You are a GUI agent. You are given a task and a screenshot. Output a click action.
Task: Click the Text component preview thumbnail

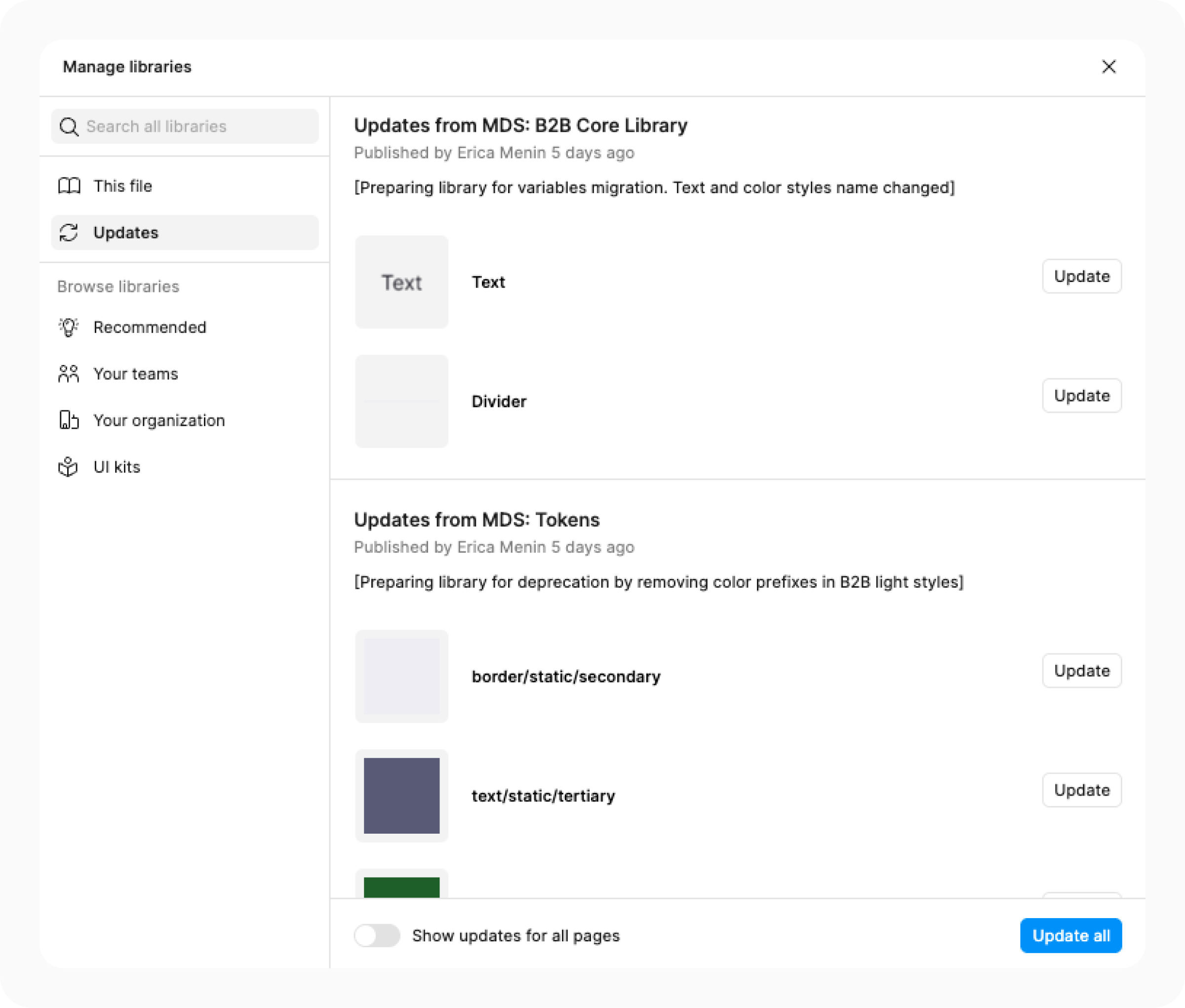(x=401, y=282)
